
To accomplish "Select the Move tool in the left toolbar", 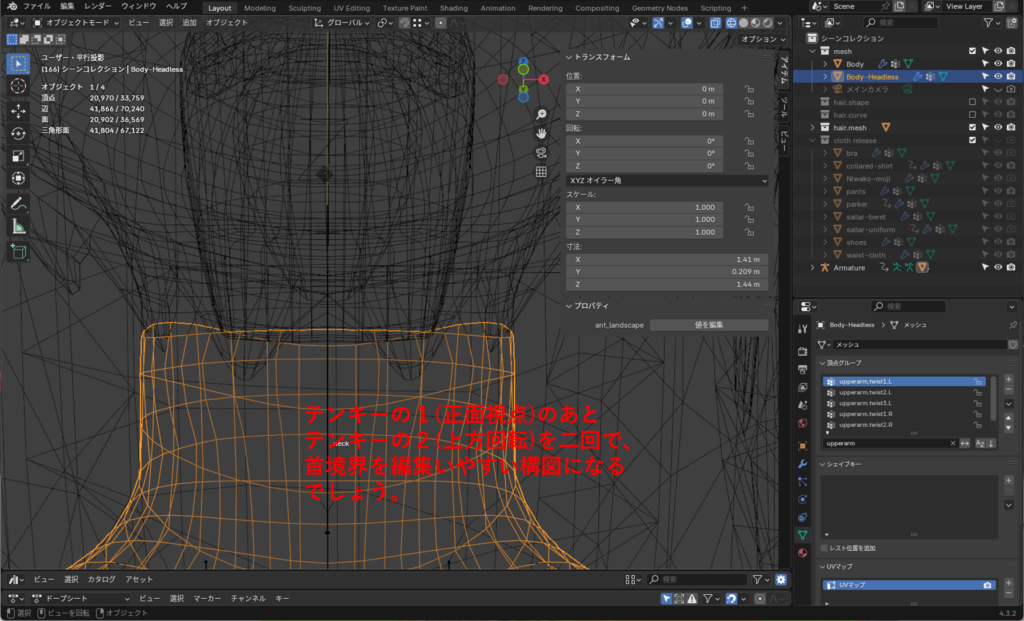I will 18,110.
